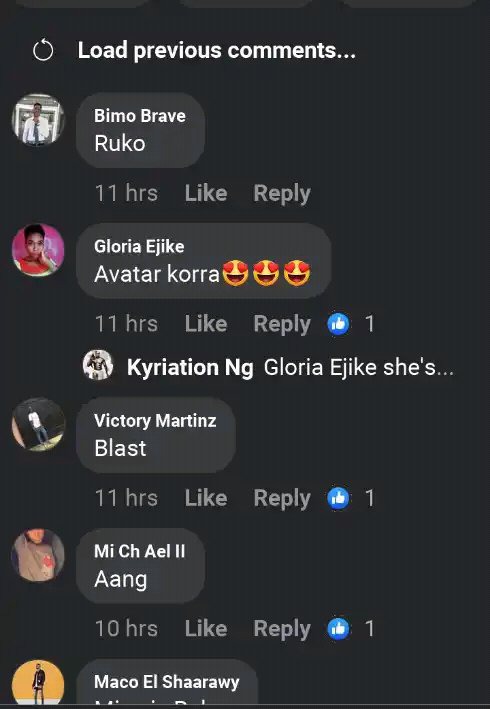
Task: Open Mi Ch Ael II's avatar
Action: 38,555
